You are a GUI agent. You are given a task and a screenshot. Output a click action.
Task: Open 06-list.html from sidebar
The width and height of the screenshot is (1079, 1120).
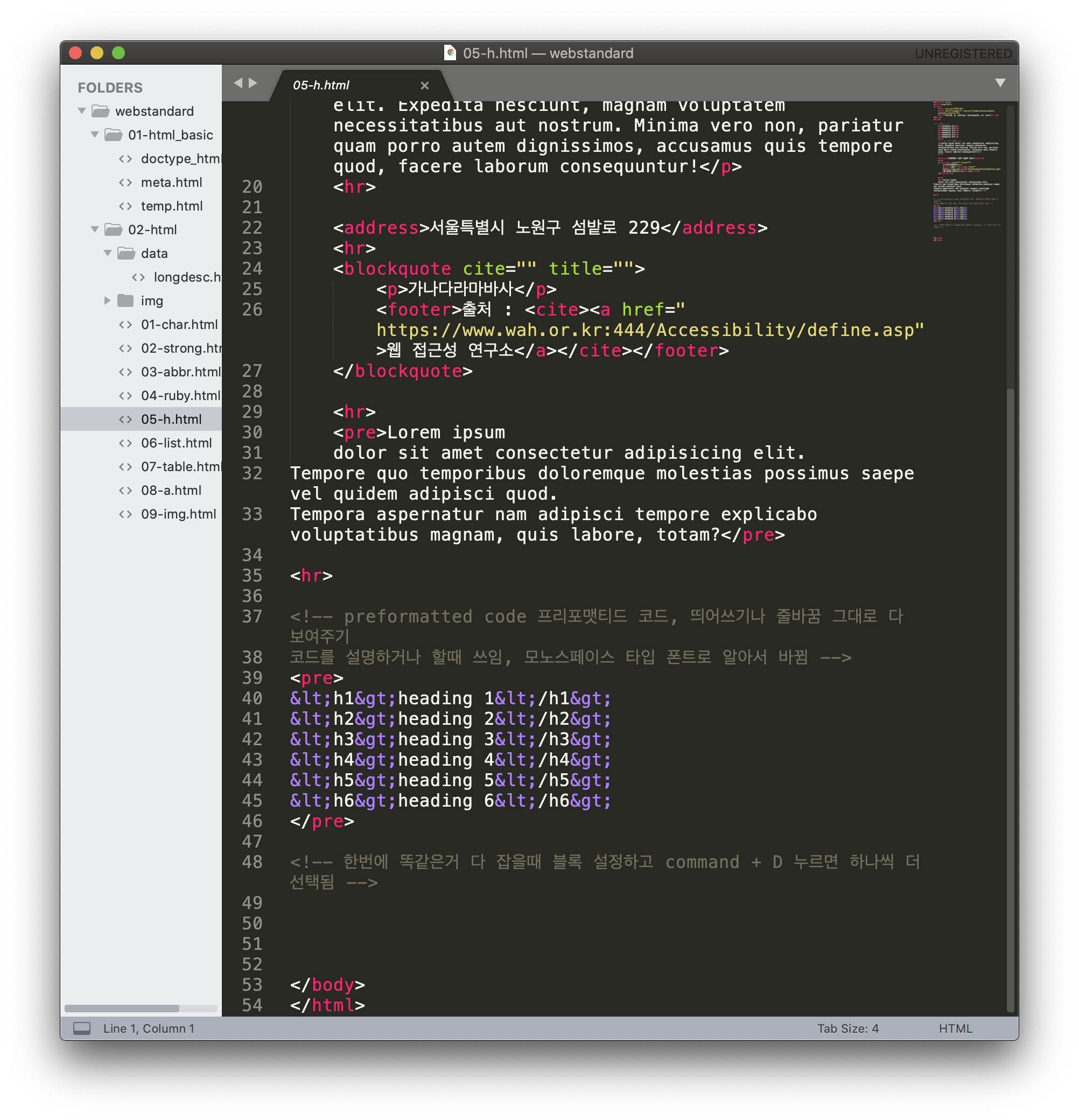[176, 443]
